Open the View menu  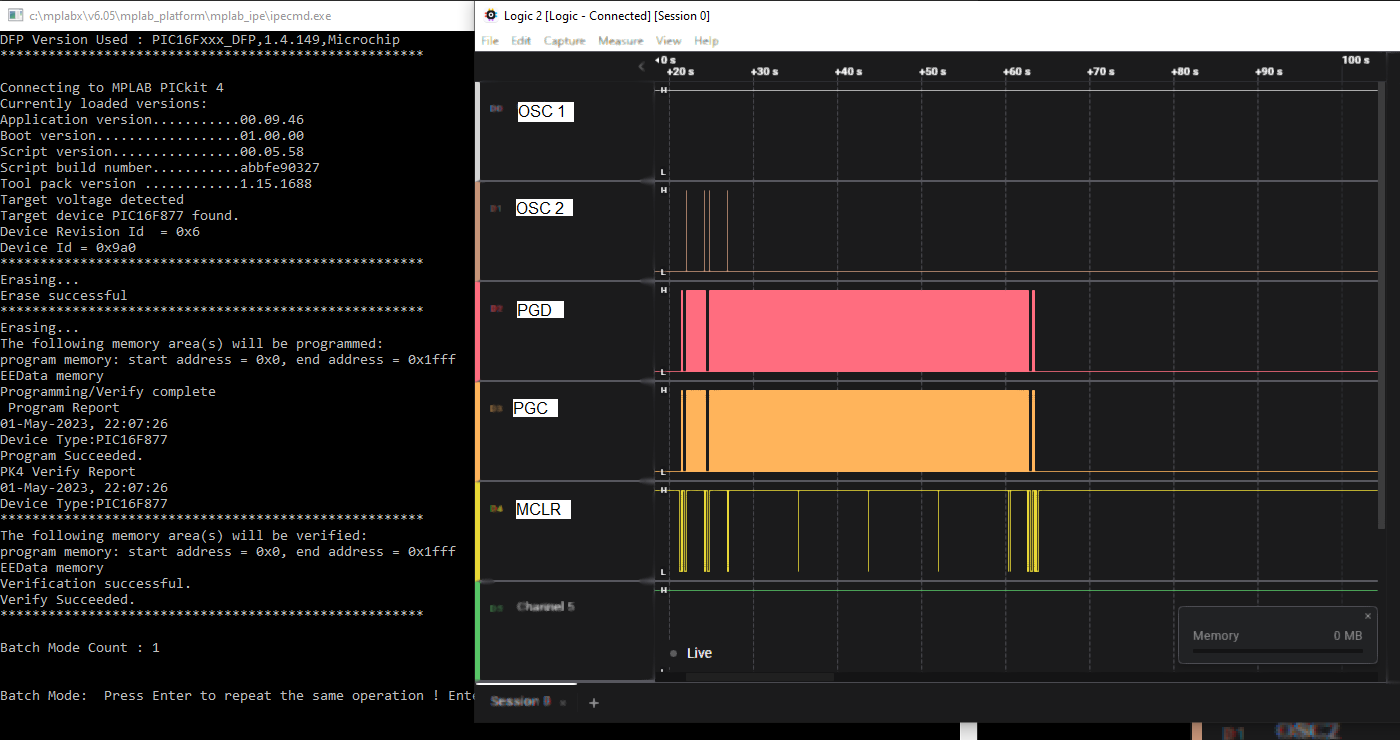[x=668, y=41]
